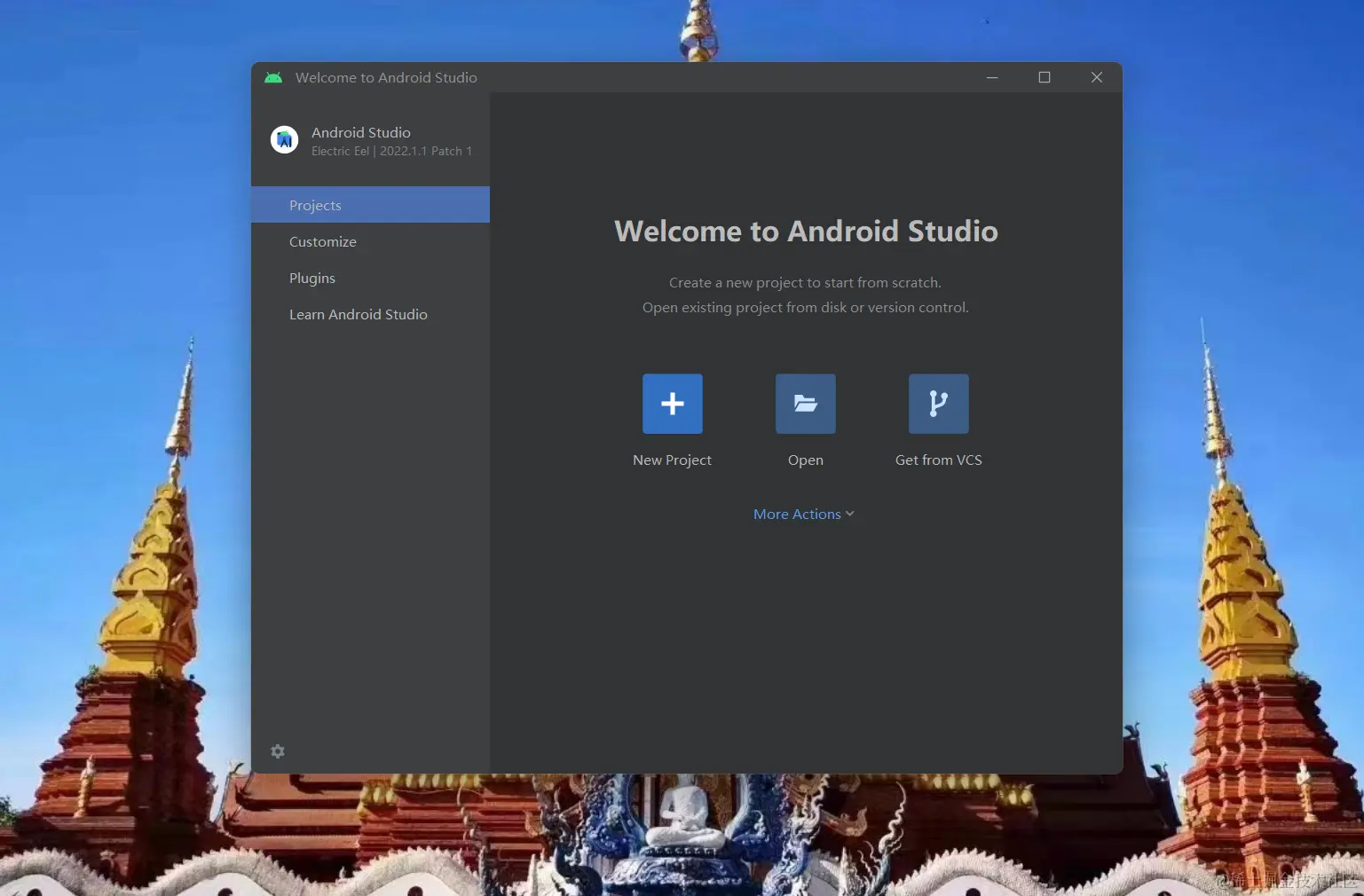Screen dimensions: 1364x896
Task: Maximize the welcome window
Action: [1045, 77]
